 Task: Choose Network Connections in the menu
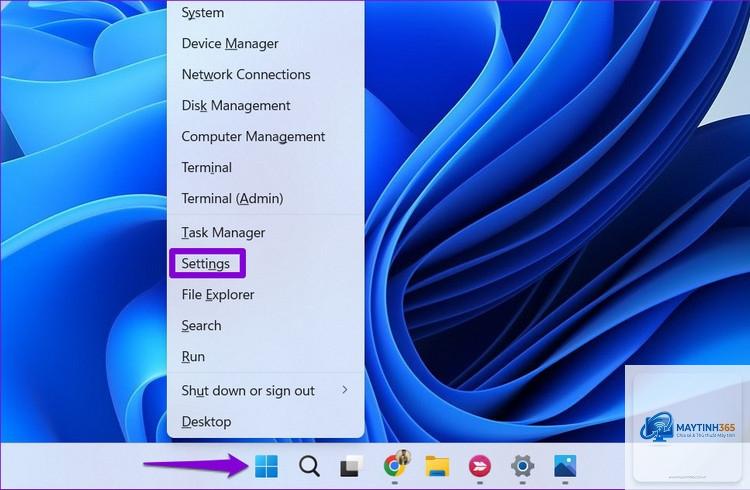tap(265, 75)
